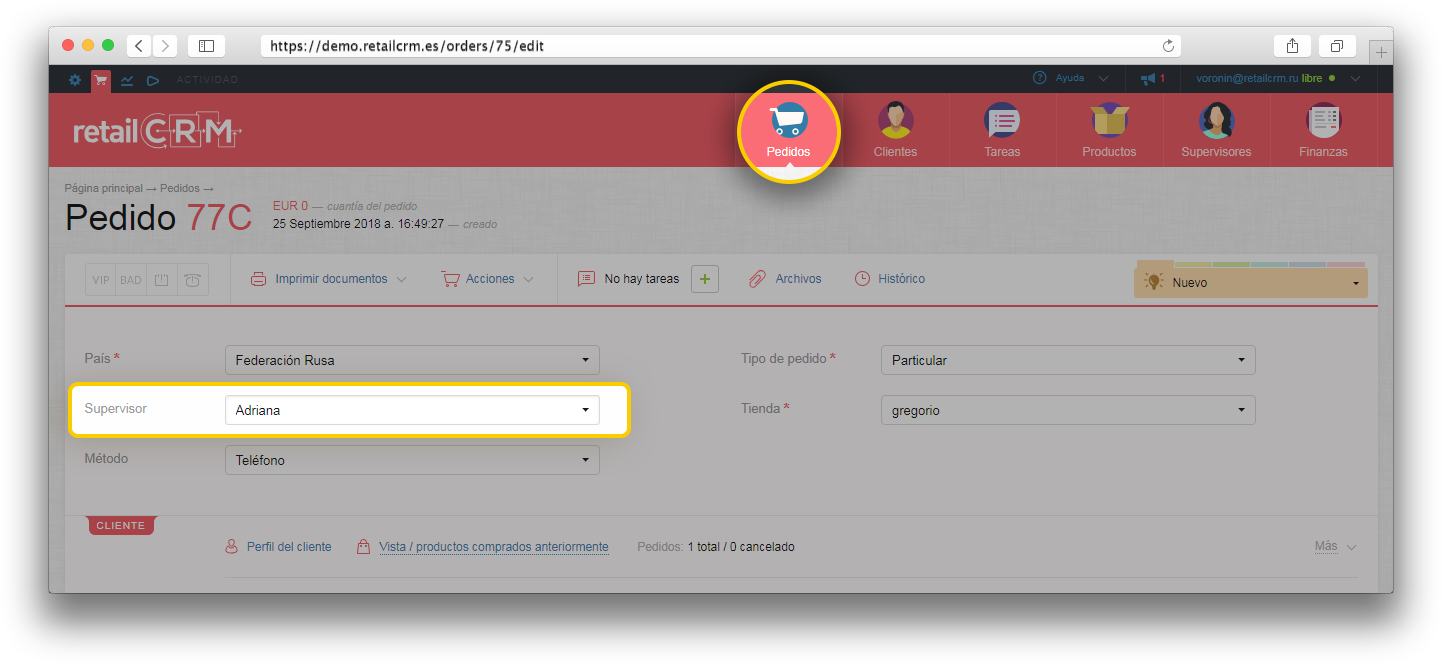Open the Método dropdown showing Teléfono
The width and height of the screenshot is (1442, 664).
coord(412,460)
